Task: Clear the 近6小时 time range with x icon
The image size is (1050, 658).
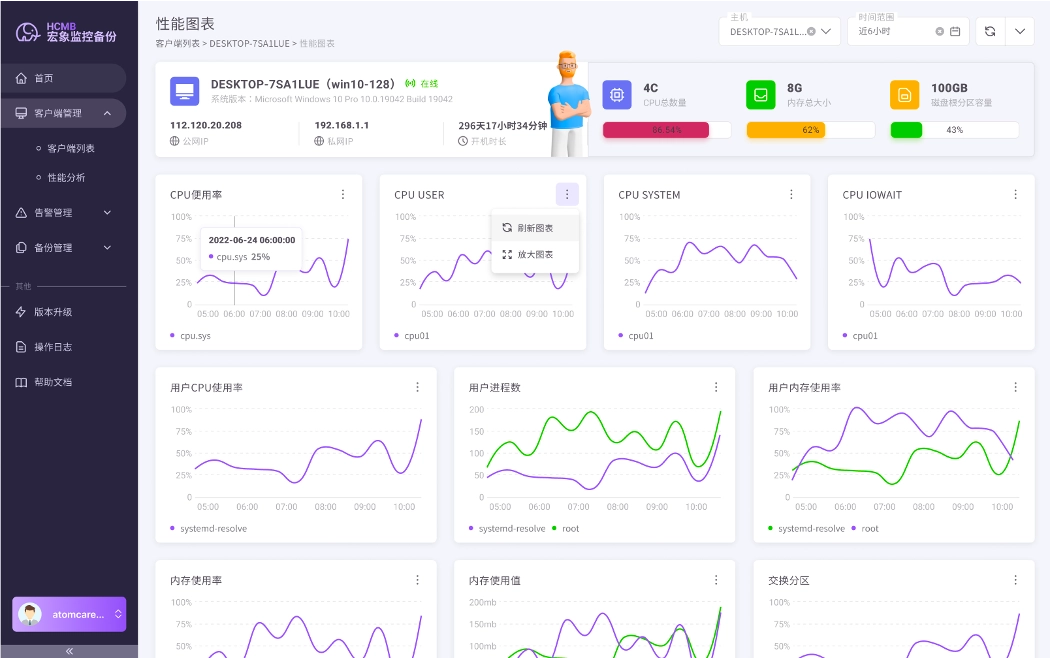Action: click(940, 31)
